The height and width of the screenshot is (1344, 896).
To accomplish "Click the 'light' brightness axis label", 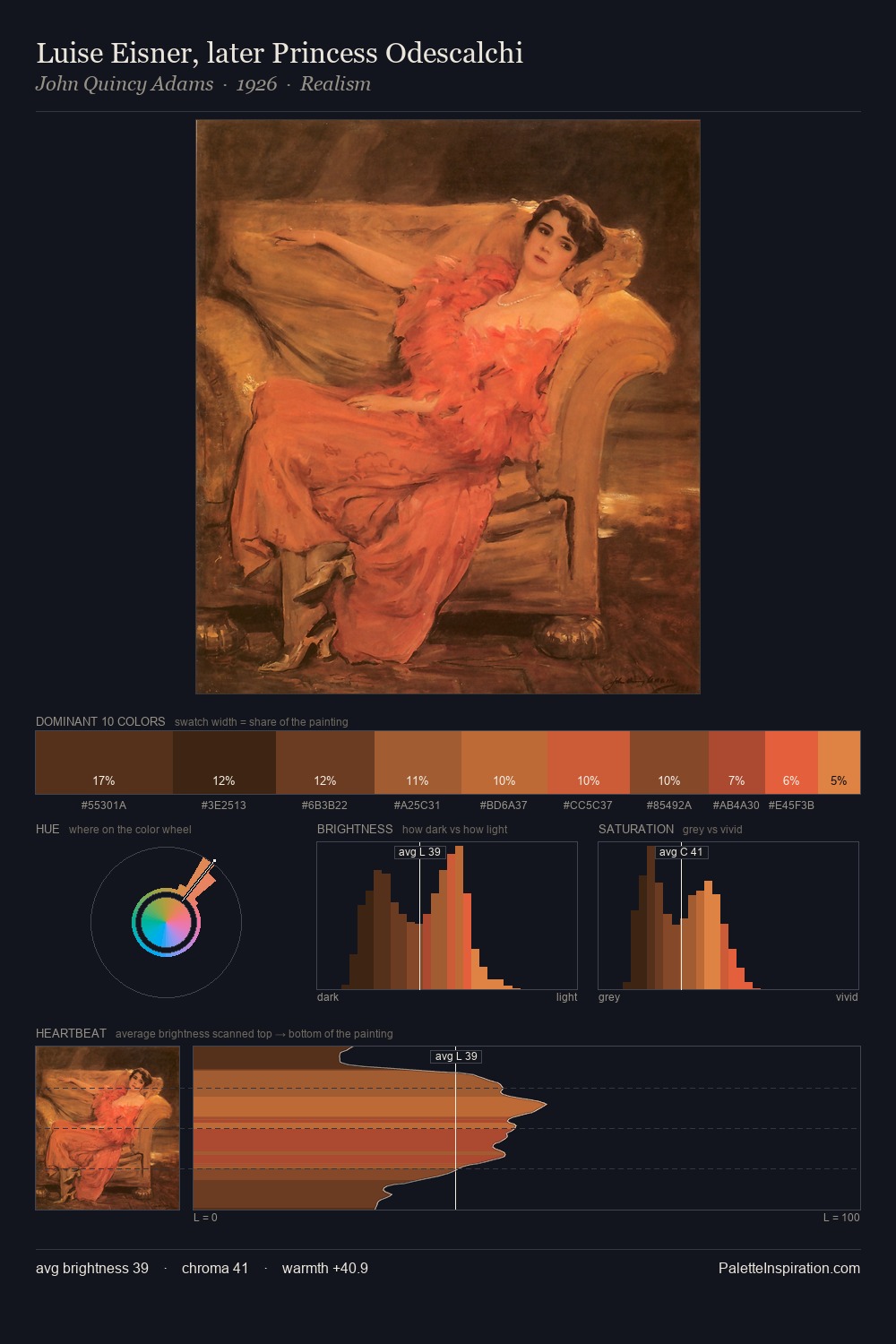I will click(566, 997).
